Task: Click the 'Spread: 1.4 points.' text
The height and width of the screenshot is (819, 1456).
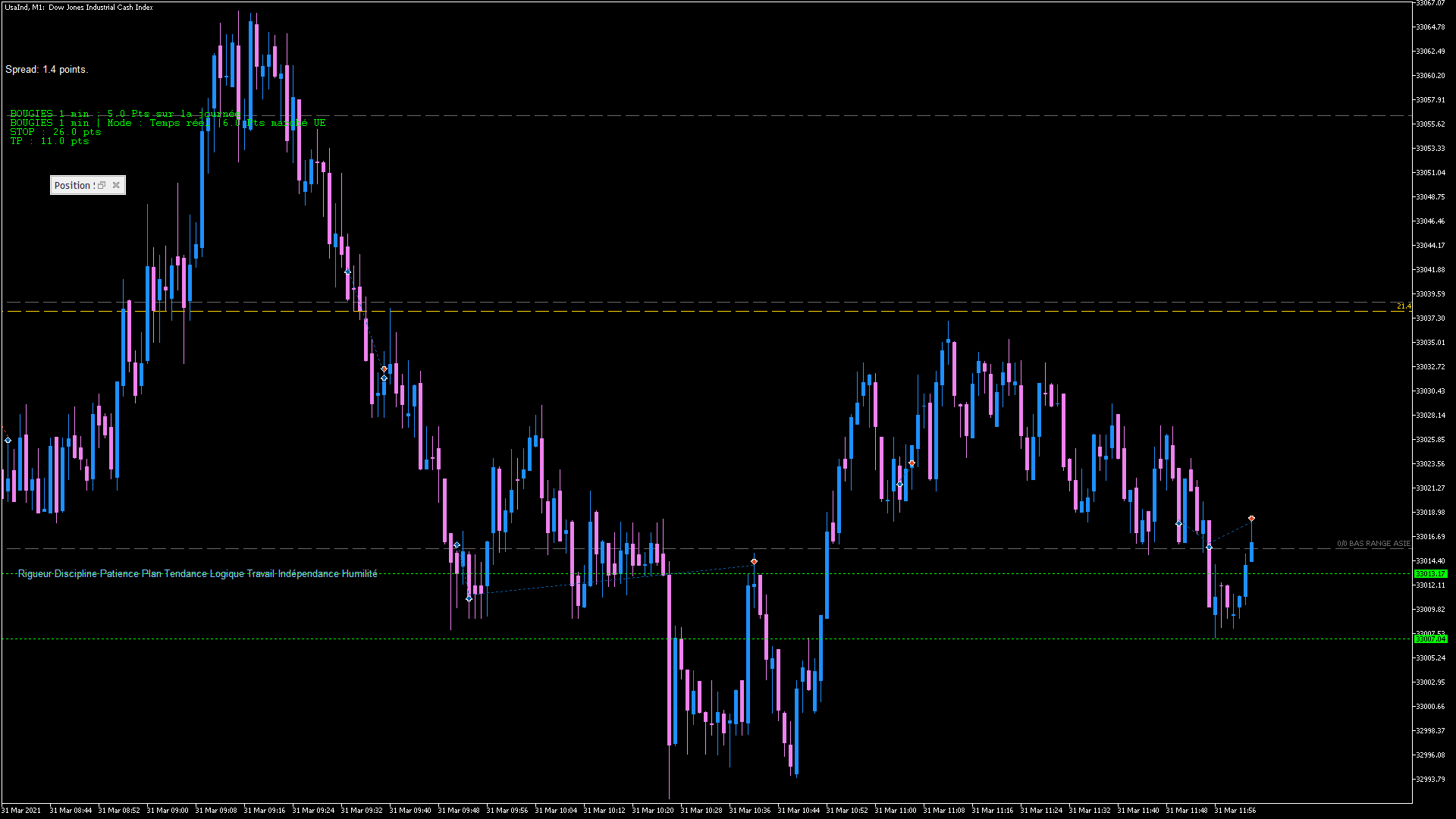Action: tap(47, 70)
